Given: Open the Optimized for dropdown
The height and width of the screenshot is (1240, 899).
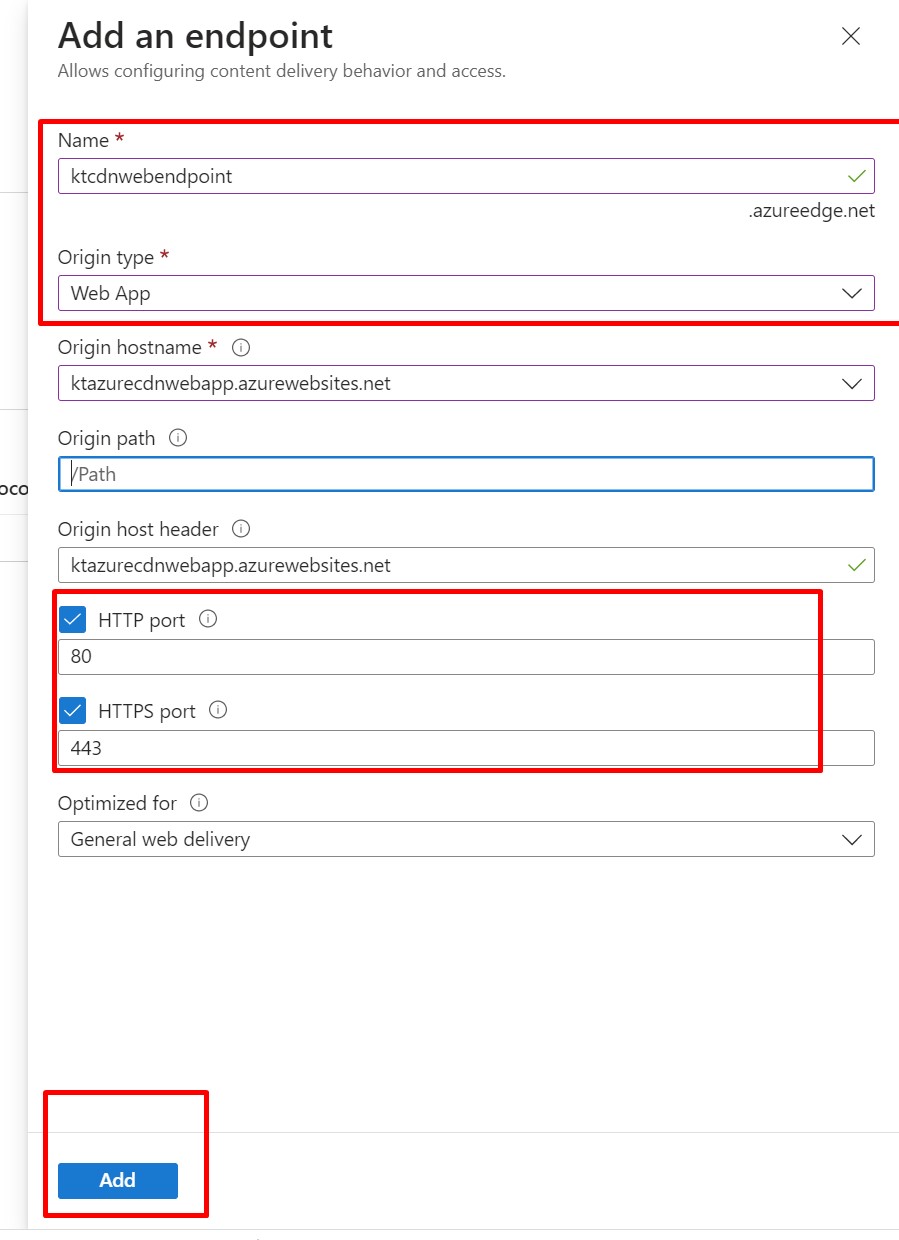Looking at the screenshot, I should pos(466,839).
